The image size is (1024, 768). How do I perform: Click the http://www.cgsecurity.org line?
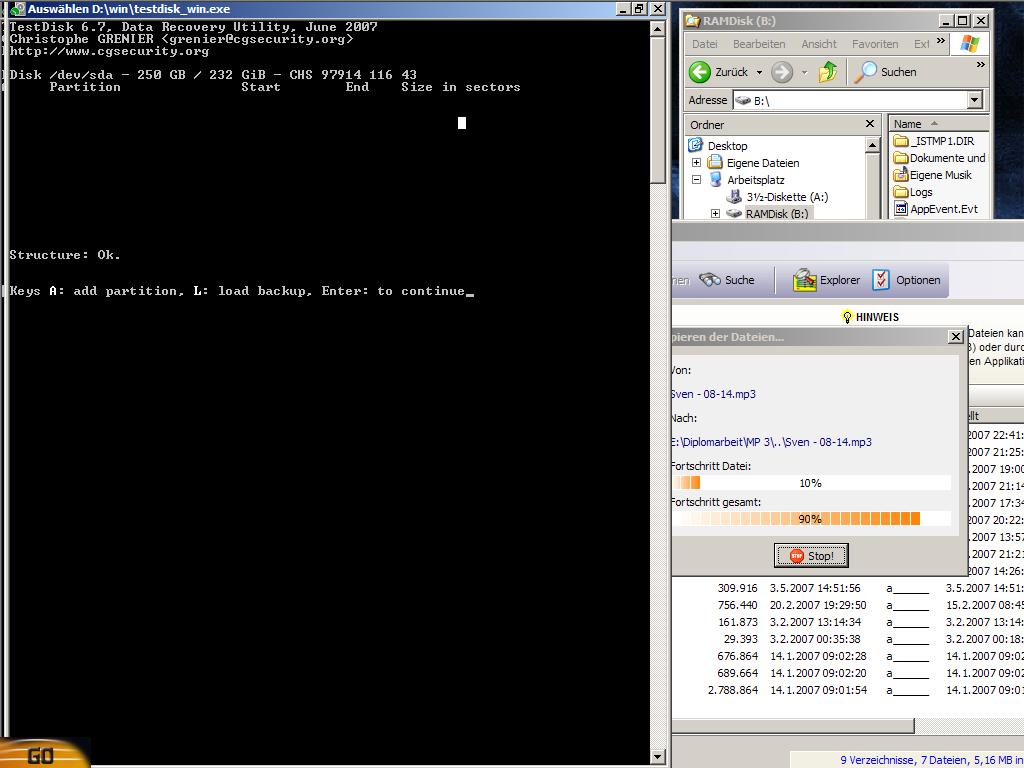[109, 51]
